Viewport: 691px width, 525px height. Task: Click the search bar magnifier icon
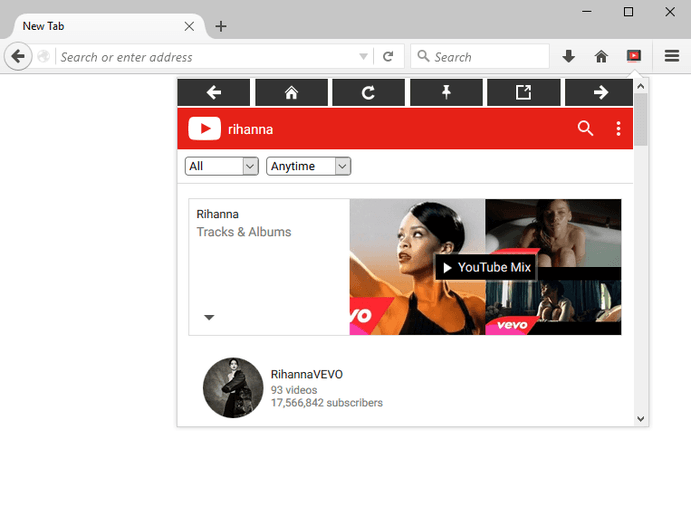(423, 56)
